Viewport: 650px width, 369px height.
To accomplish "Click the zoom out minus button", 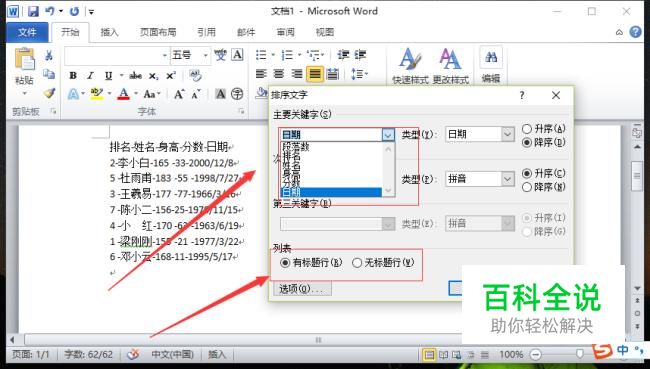I will tap(536, 354).
